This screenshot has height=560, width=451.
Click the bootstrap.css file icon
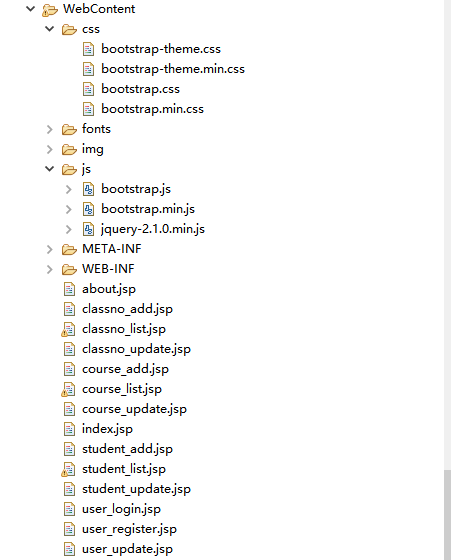(x=88, y=89)
